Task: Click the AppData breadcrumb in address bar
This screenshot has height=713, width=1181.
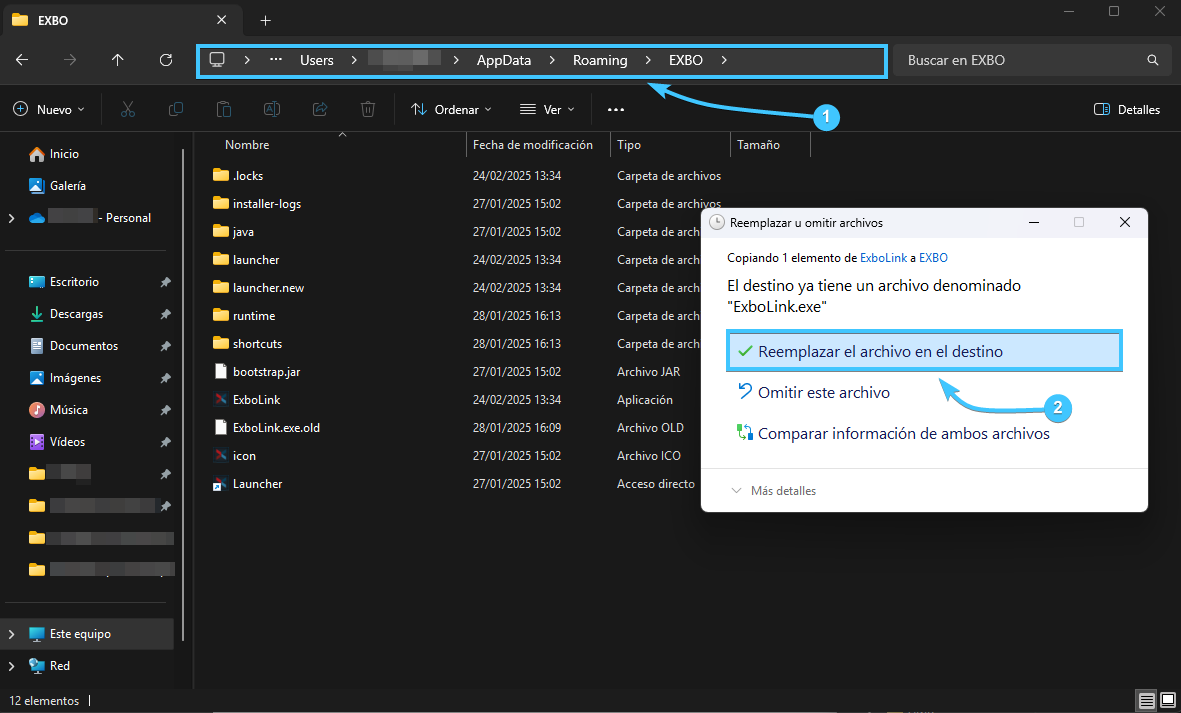Action: (x=504, y=60)
